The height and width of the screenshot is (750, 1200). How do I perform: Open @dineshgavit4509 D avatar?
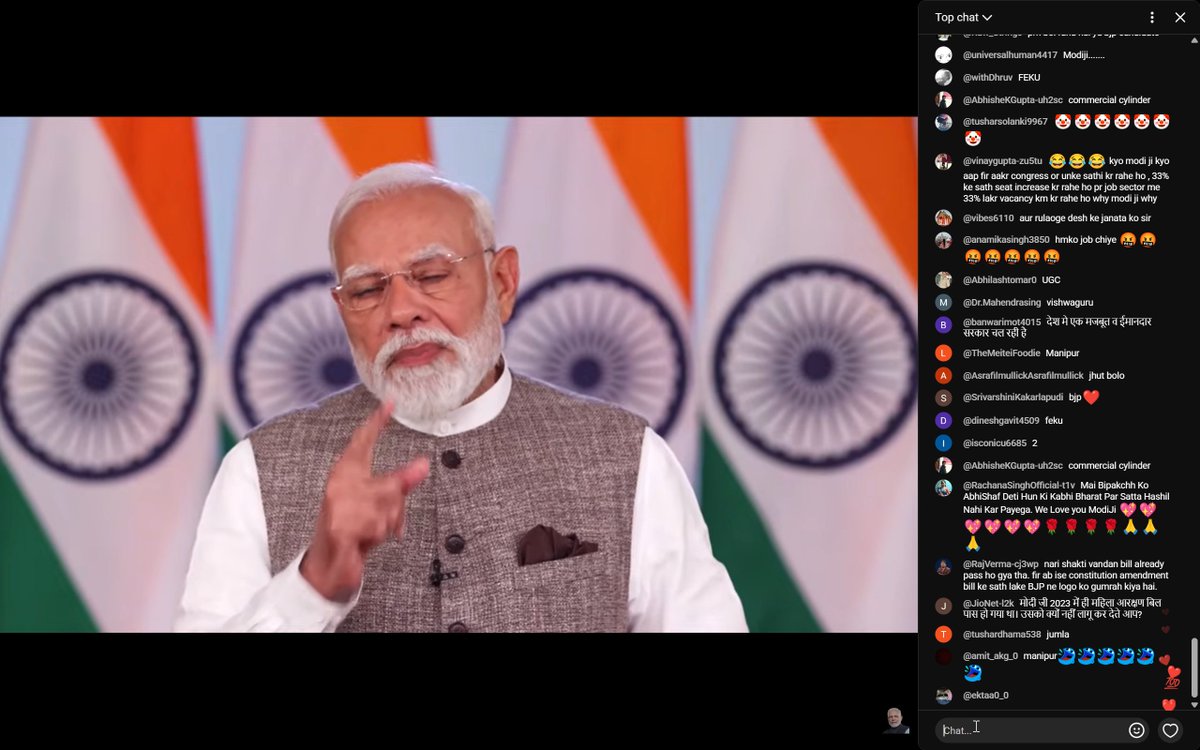[943, 420]
